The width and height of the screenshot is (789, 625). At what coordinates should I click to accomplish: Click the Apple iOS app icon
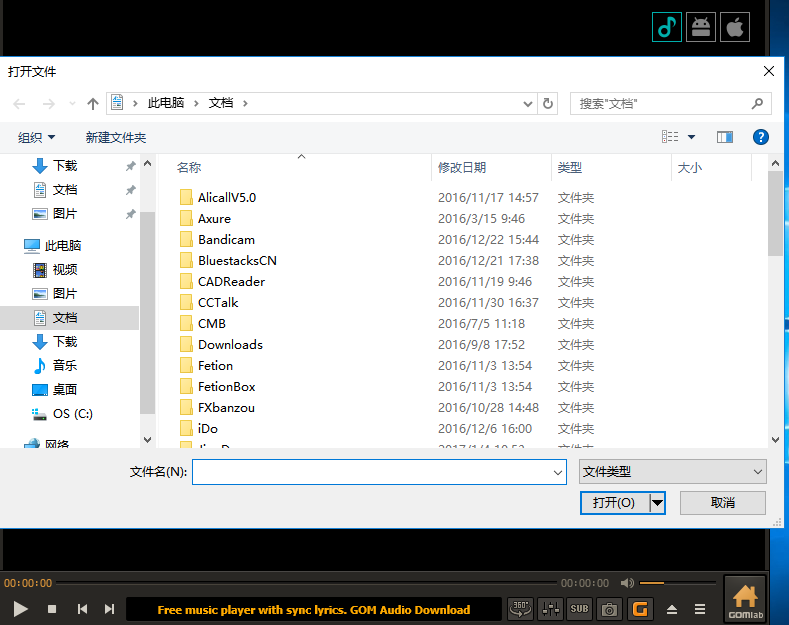coord(735,27)
